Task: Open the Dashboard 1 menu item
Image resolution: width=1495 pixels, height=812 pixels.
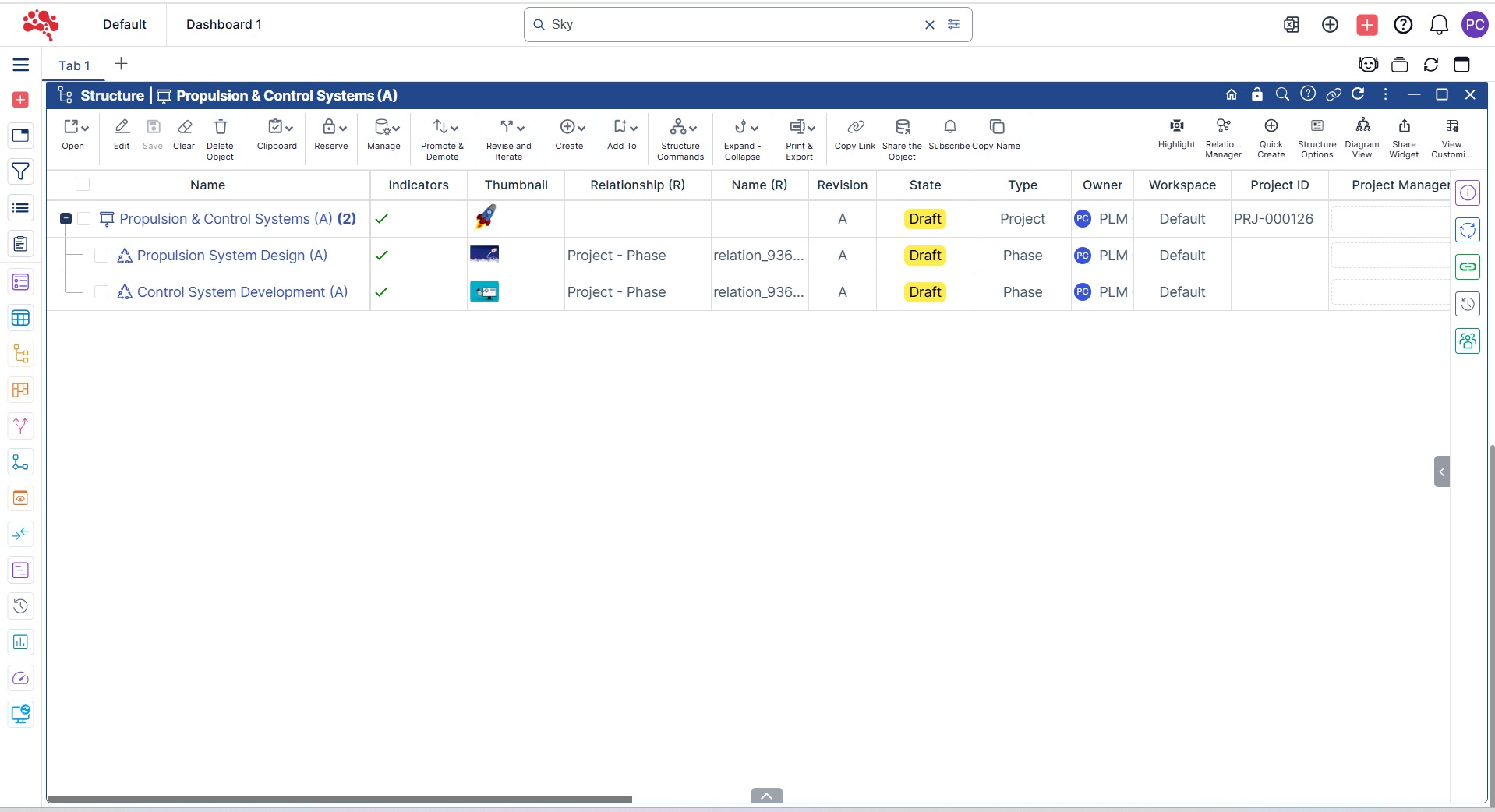Action: [224, 25]
